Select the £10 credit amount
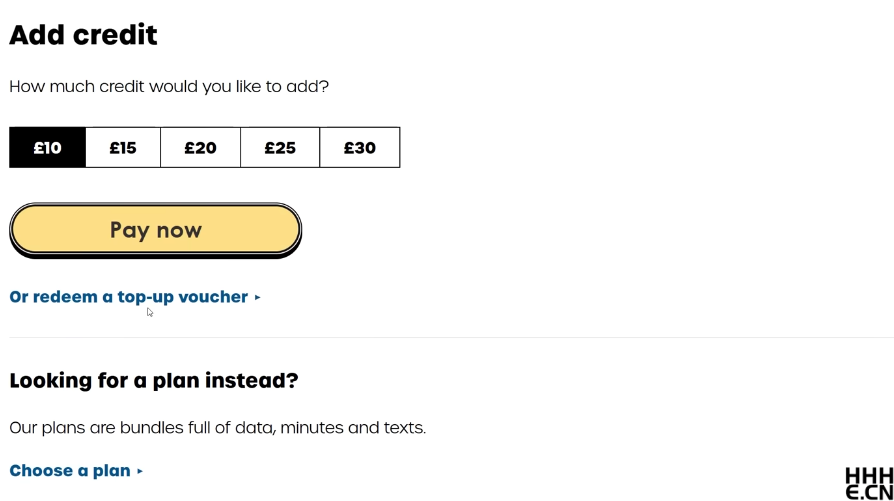The width and height of the screenshot is (894, 501). coord(47,148)
